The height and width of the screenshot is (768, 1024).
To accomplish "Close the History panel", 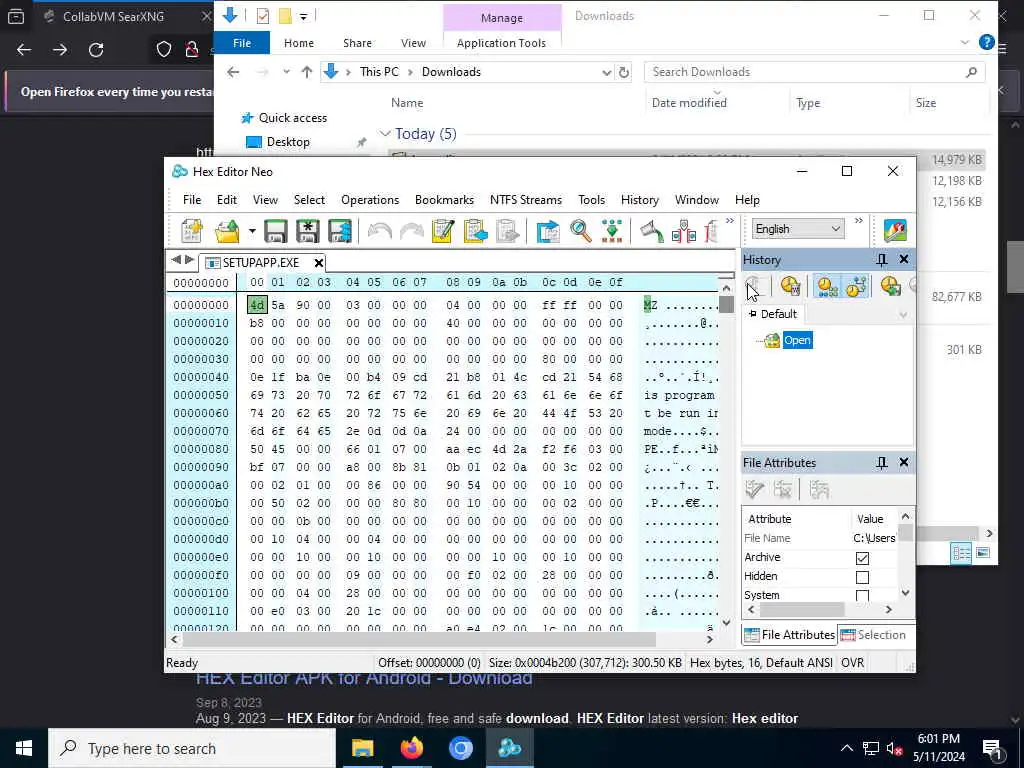I will point(904,260).
